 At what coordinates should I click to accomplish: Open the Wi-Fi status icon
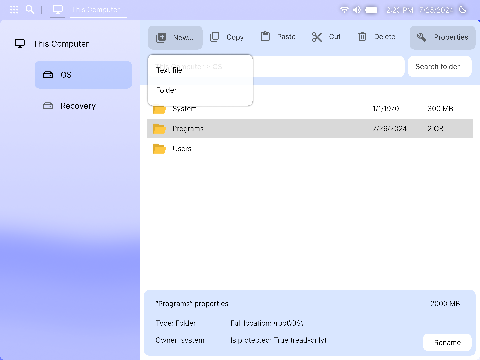[344, 10]
